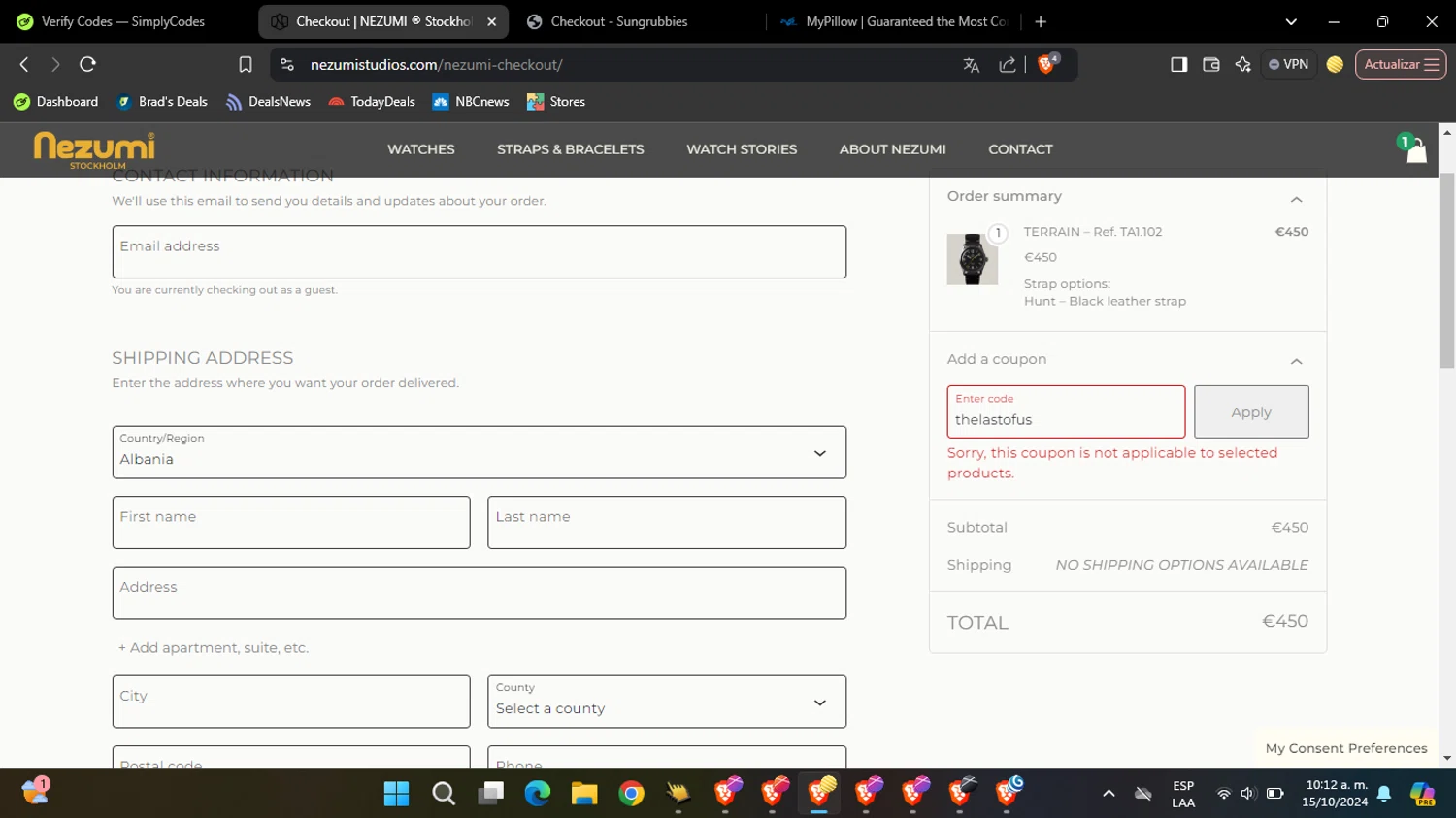Open a new browser tab

(x=1041, y=21)
